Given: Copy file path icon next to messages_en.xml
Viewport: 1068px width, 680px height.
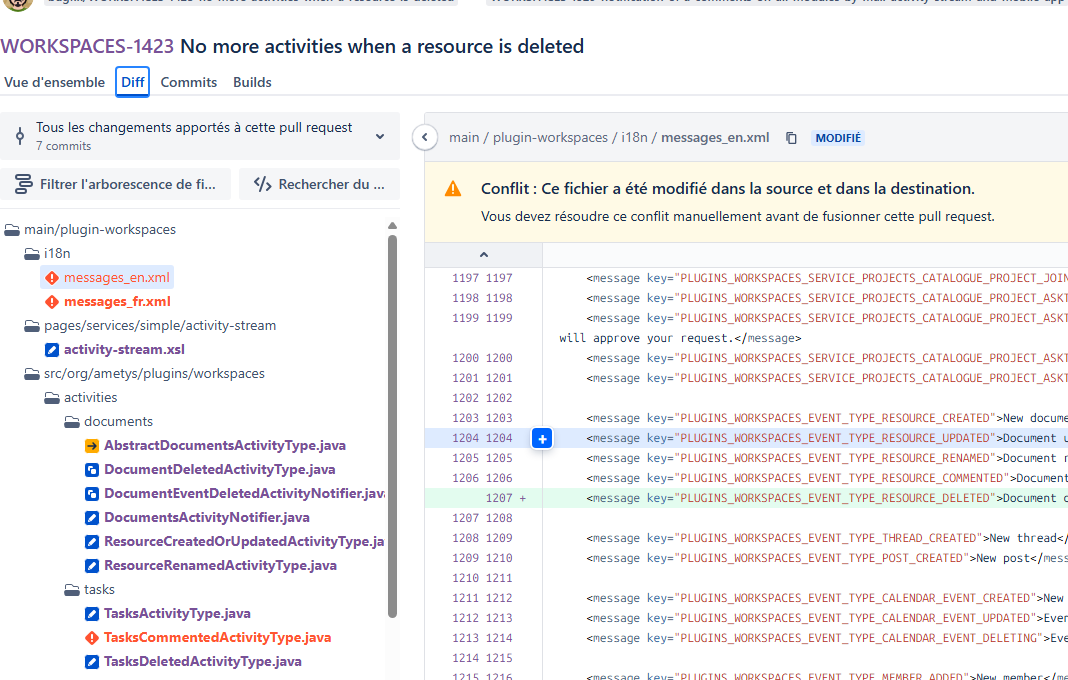Looking at the screenshot, I should (x=791, y=138).
